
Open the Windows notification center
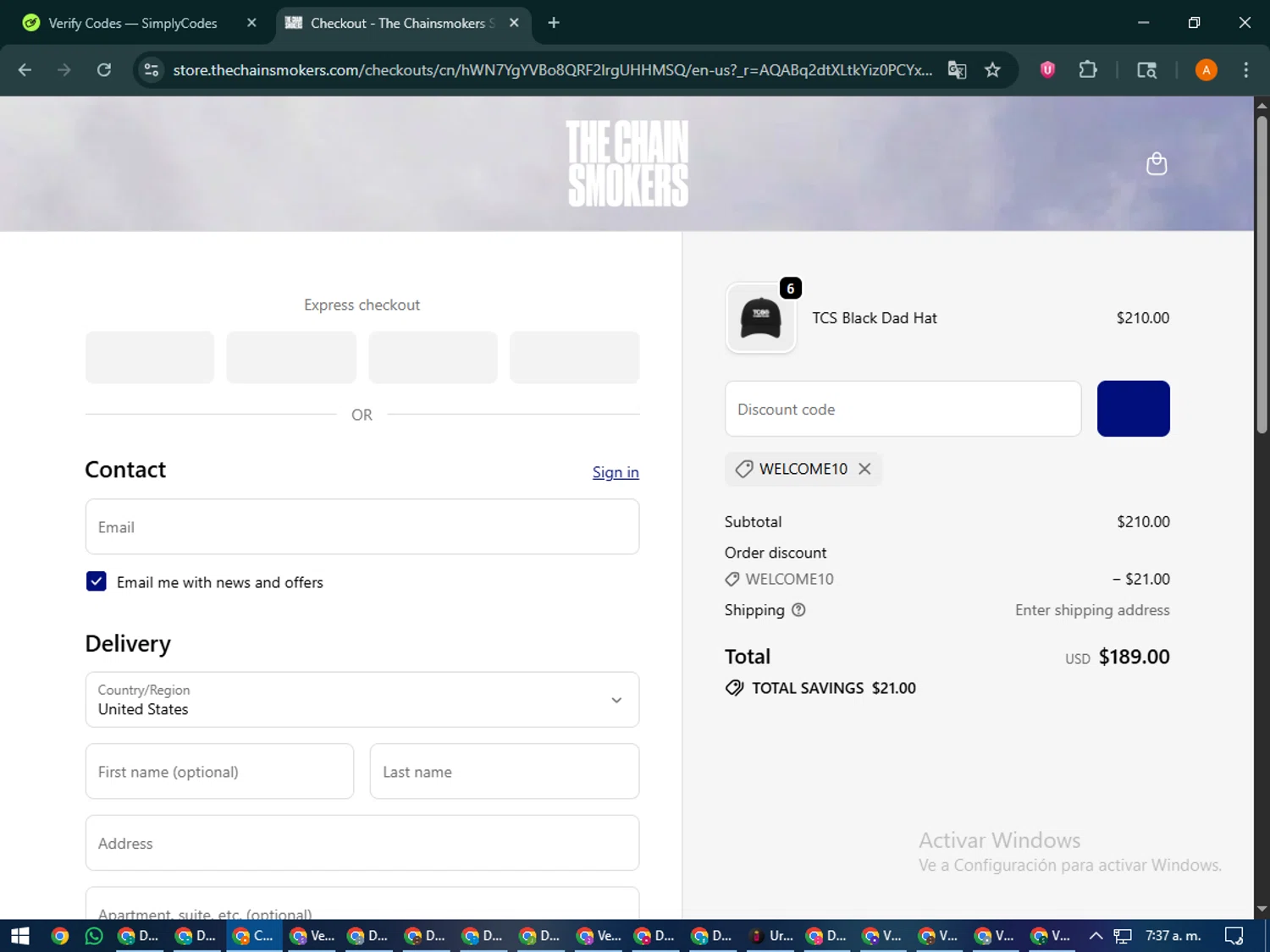[x=1234, y=936]
